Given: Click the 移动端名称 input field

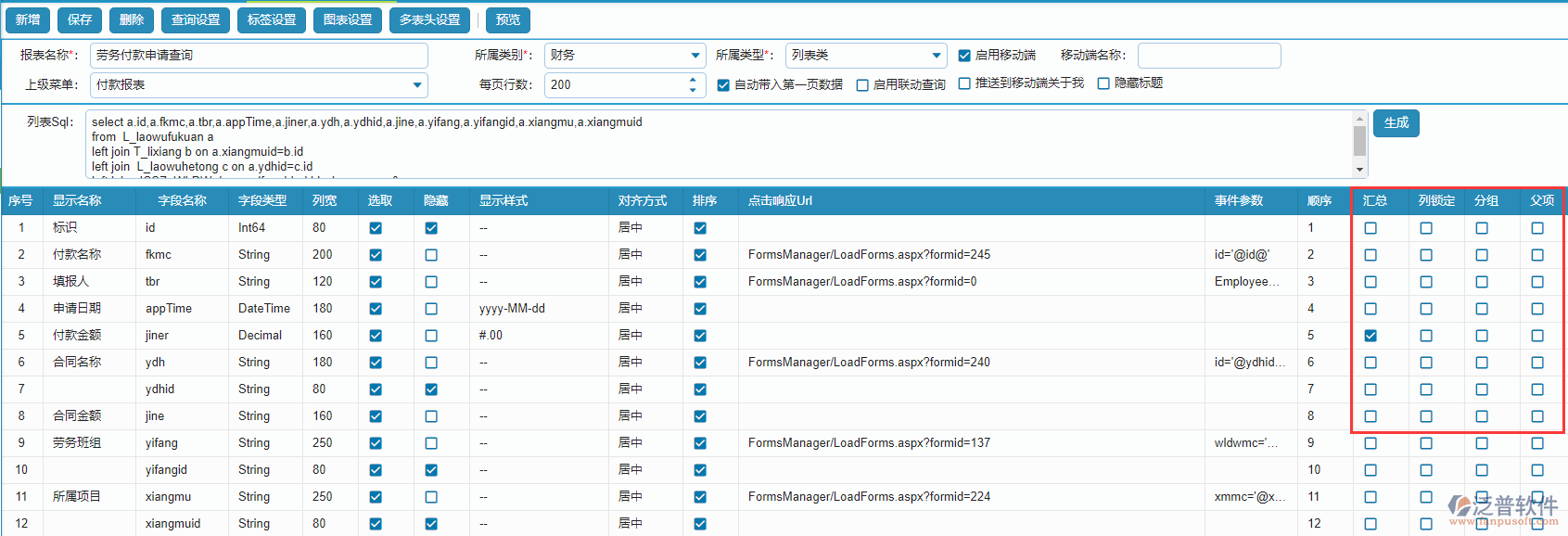Looking at the screenshot, I should coord(1208,56).
